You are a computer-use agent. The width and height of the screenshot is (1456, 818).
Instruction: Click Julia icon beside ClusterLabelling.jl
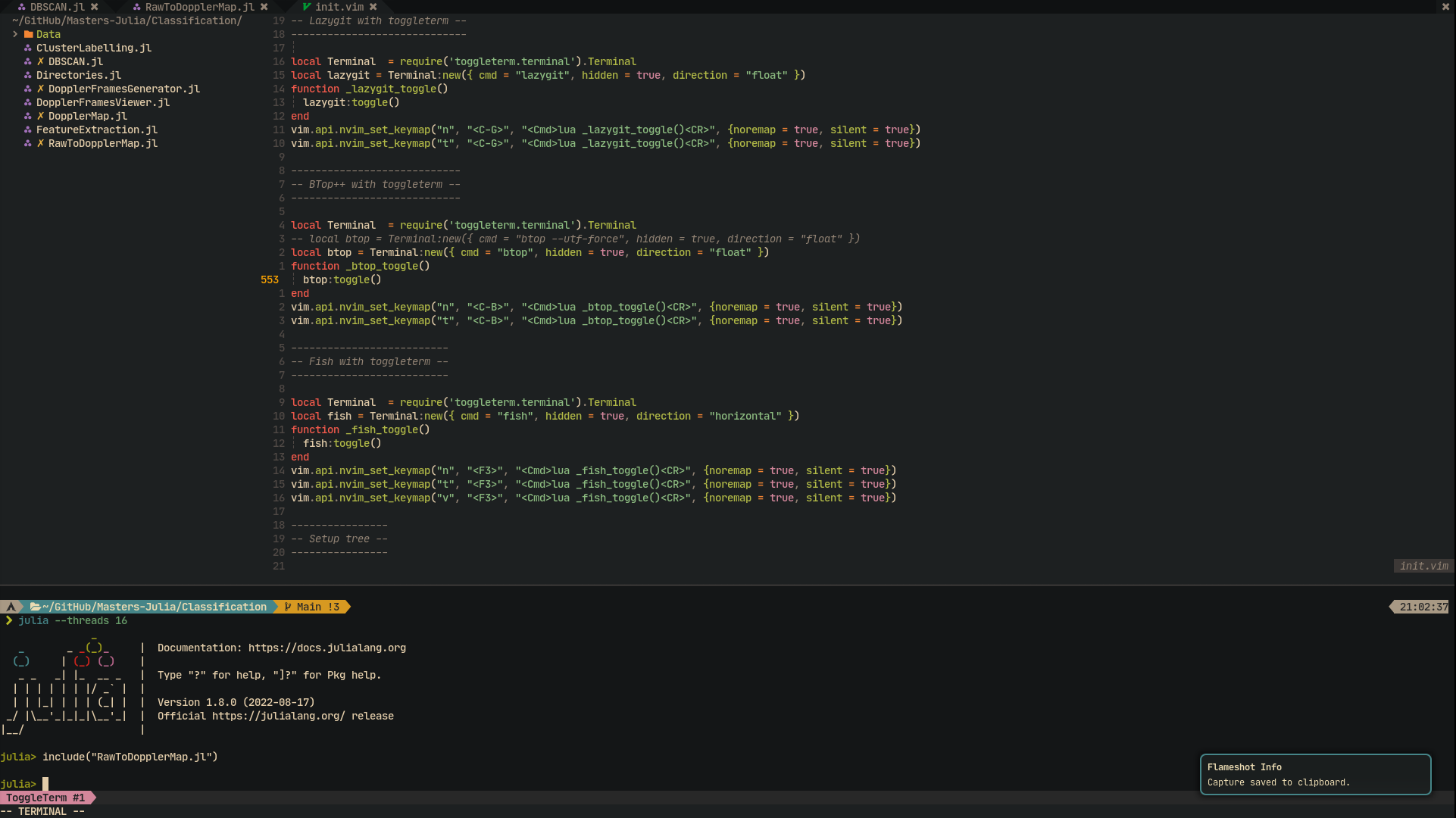pos(28,48)
